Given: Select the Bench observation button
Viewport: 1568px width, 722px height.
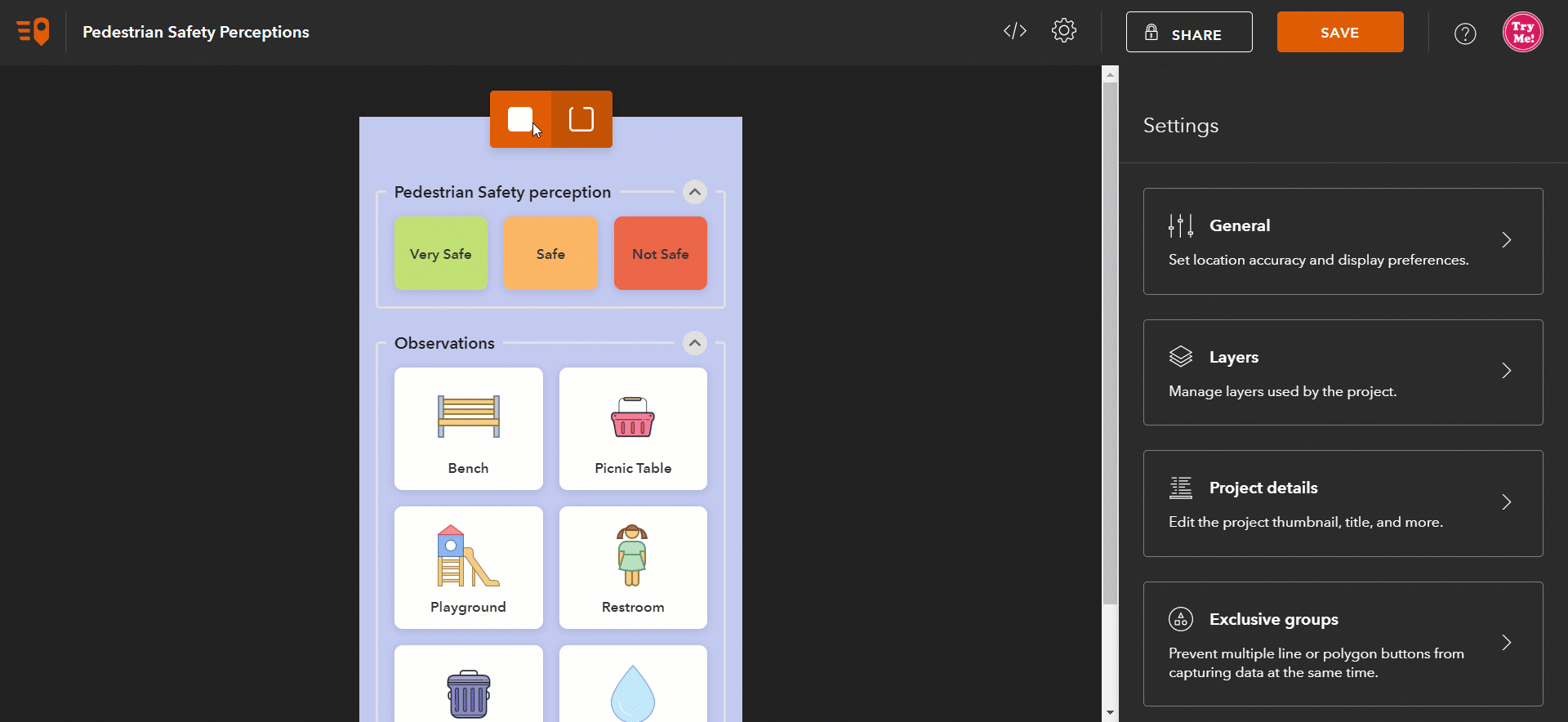Looking at the screenshot, I should click(x=469, y=429).
